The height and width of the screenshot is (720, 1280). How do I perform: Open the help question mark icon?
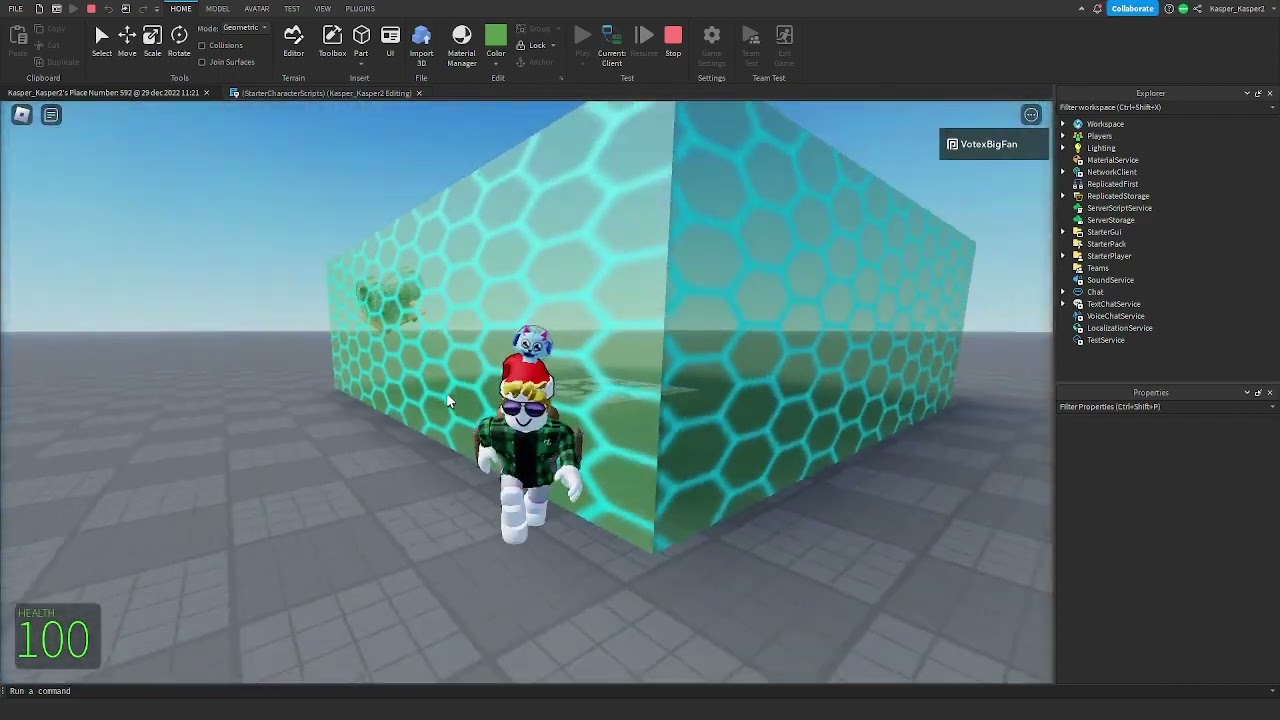(x=1169, y=9)
